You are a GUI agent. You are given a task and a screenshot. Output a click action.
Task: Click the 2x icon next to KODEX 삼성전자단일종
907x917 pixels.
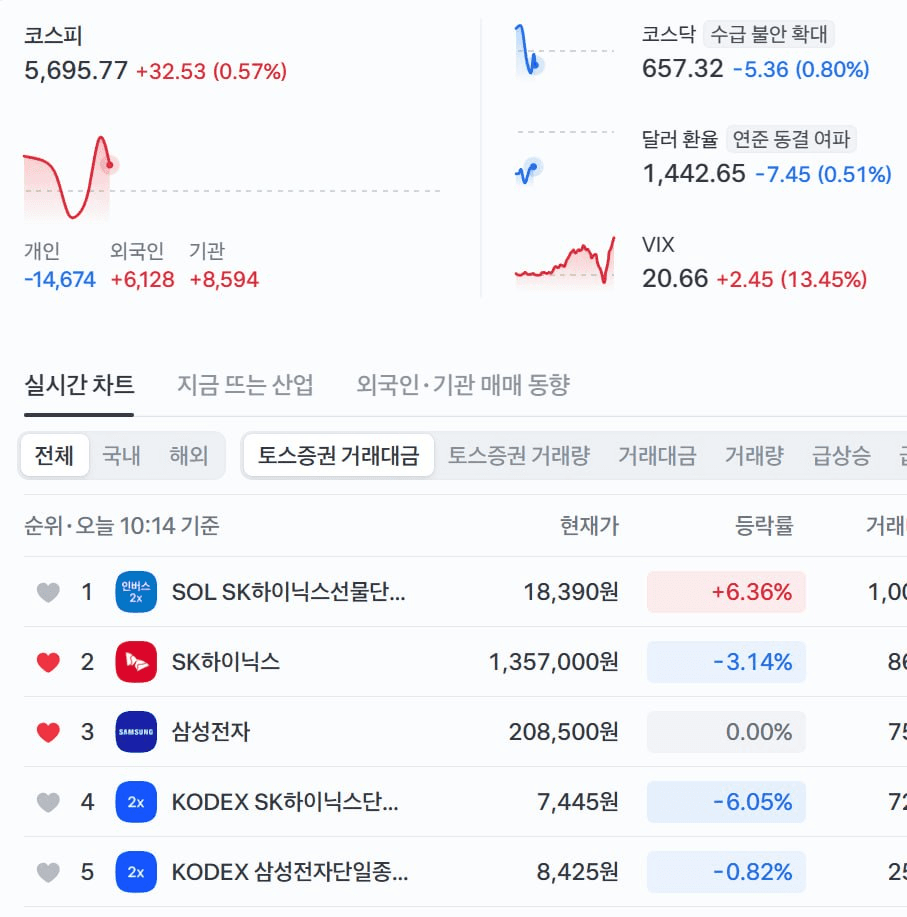click(136, 872)
